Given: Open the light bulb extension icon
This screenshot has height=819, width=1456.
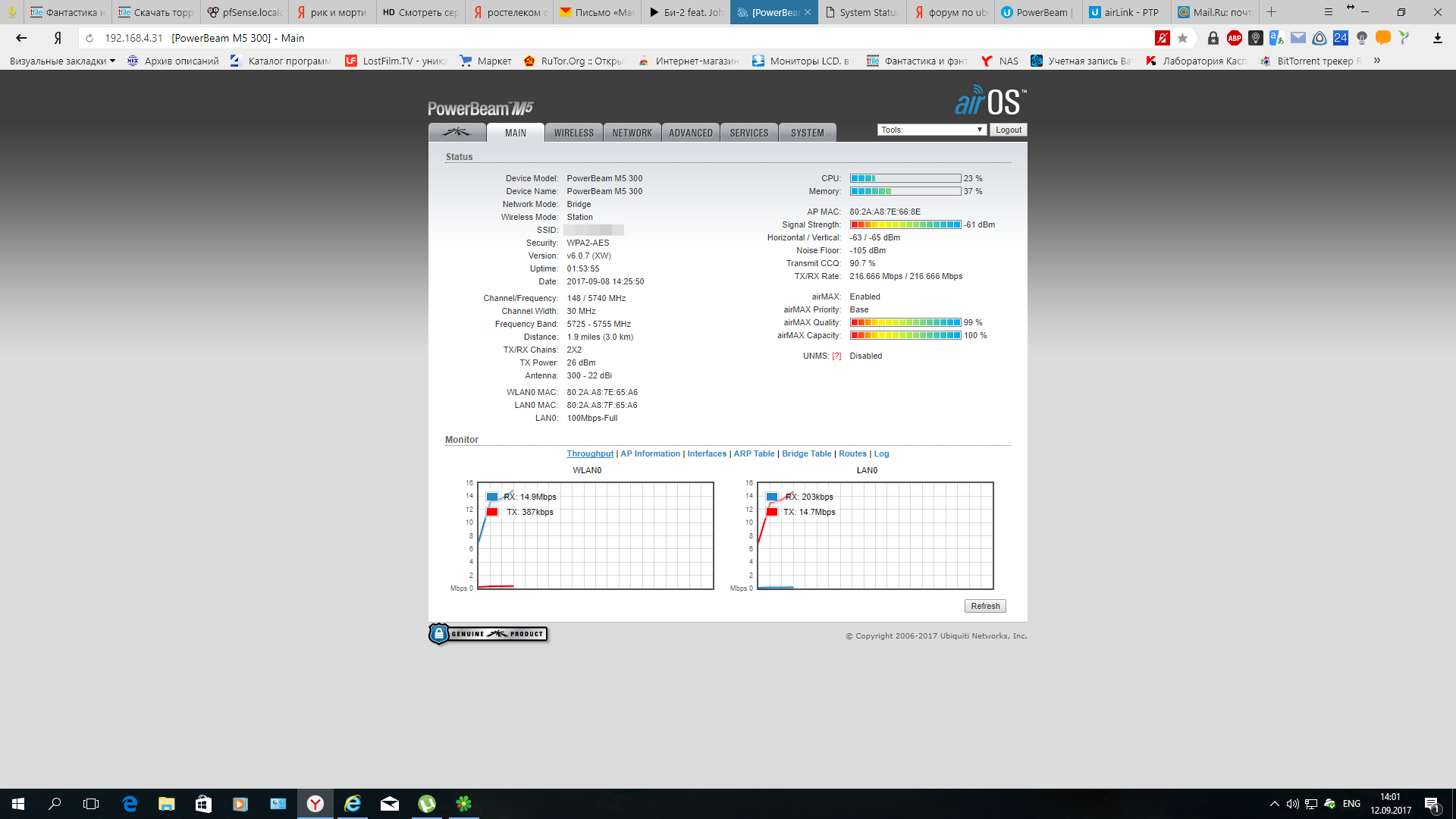Looking at the screenshot, I should coord(1362,38).
